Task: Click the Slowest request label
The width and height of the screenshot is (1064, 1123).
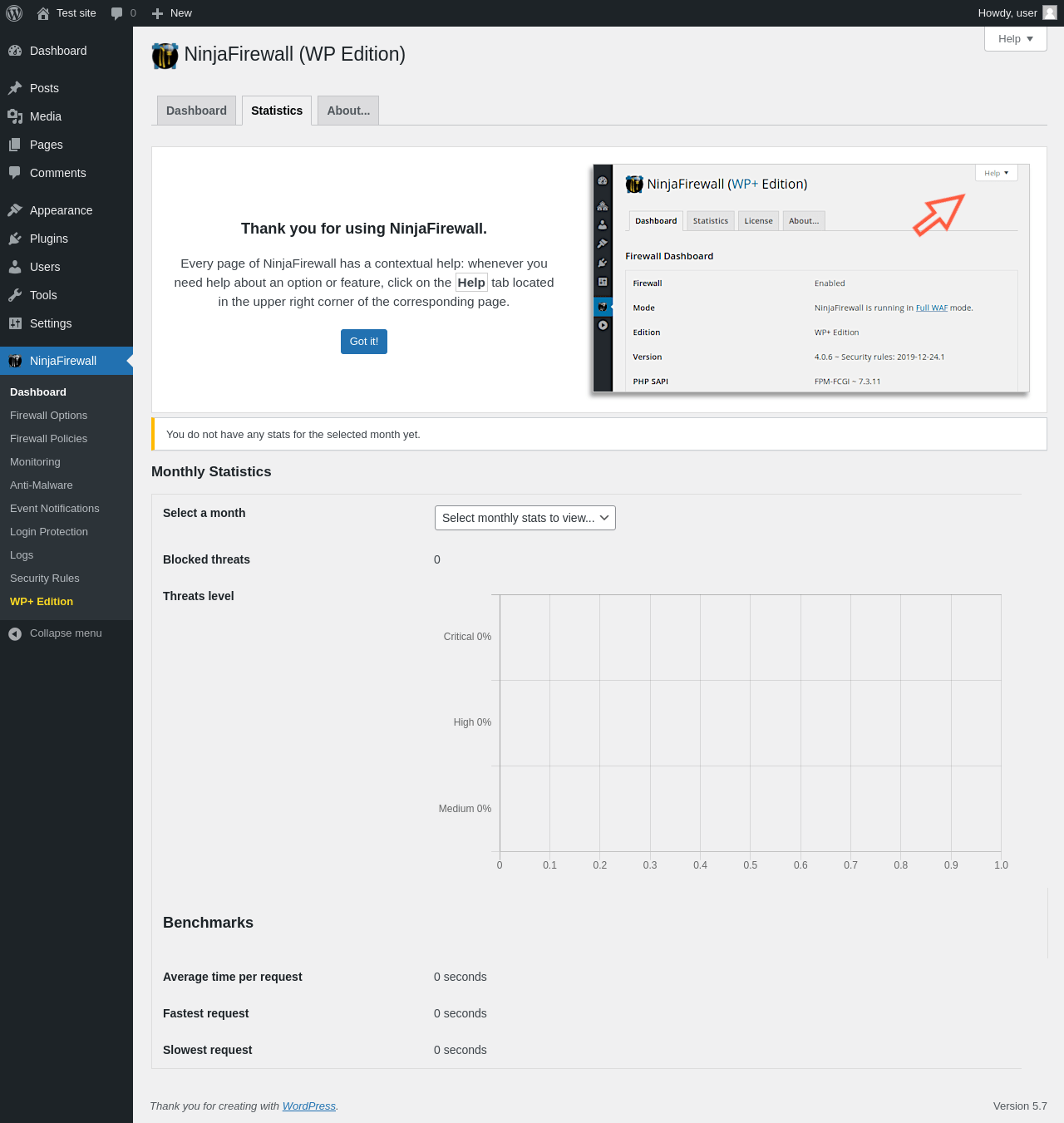Action: 208,1050
